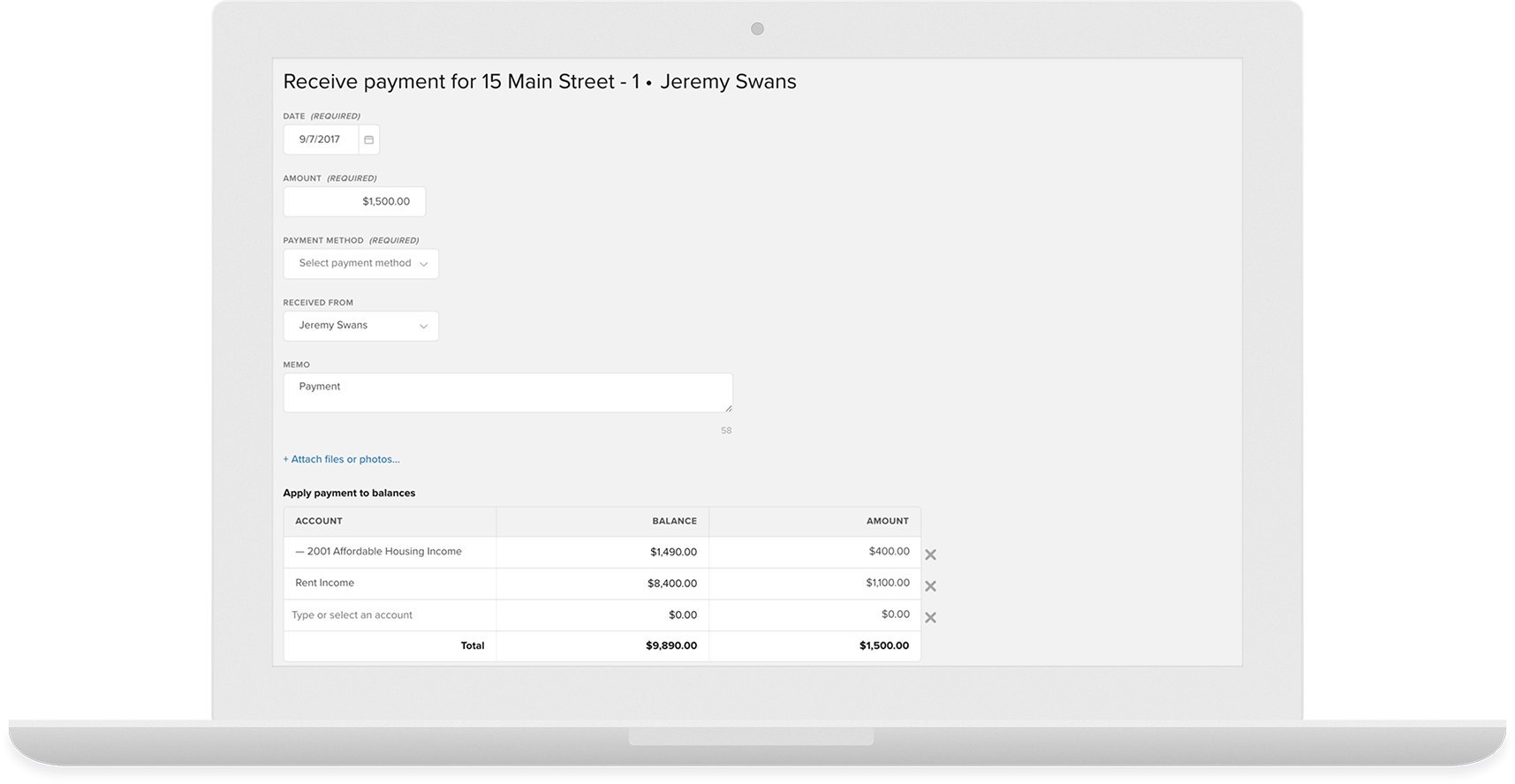This screenshot has width=1515, height=784.
Task: Click the 'Type or select an account' field
Action: click(390, 615)
